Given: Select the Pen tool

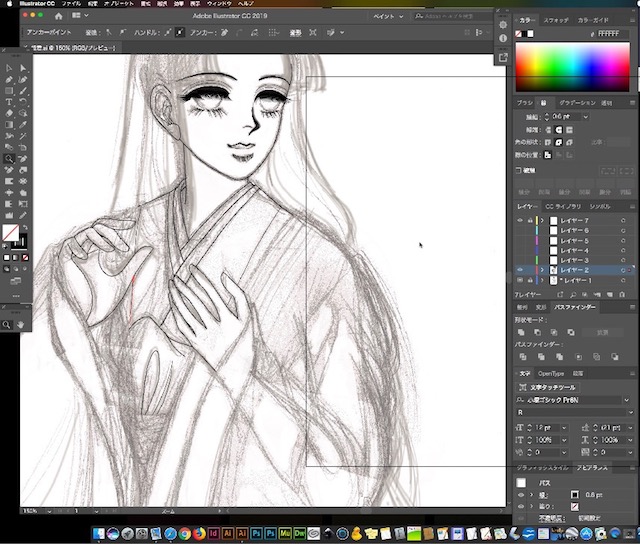Looking at the screenshot, I should point(9,80).
